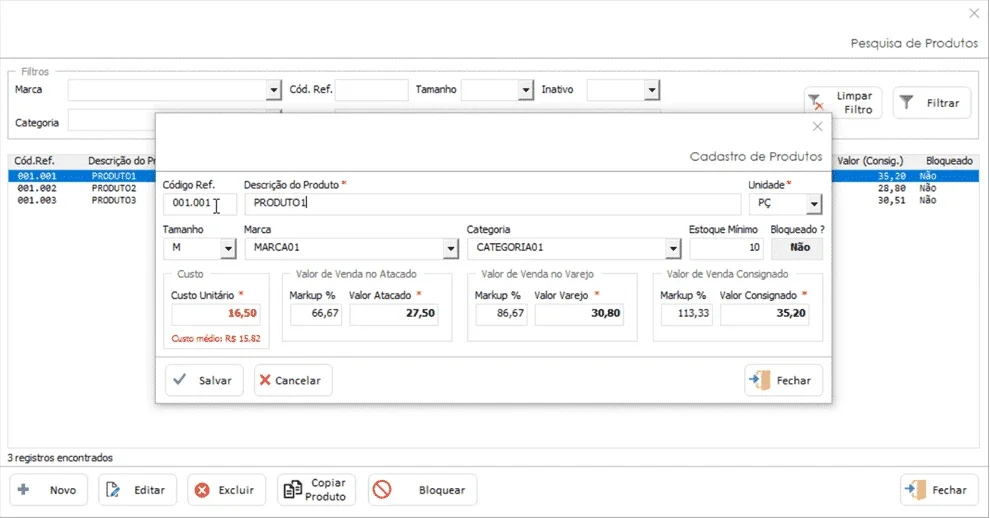Image resolution: width=990 pixels, height=518 pixels.
Task: Click the Custo Unitário field
Action: click(x=215, y=313)
